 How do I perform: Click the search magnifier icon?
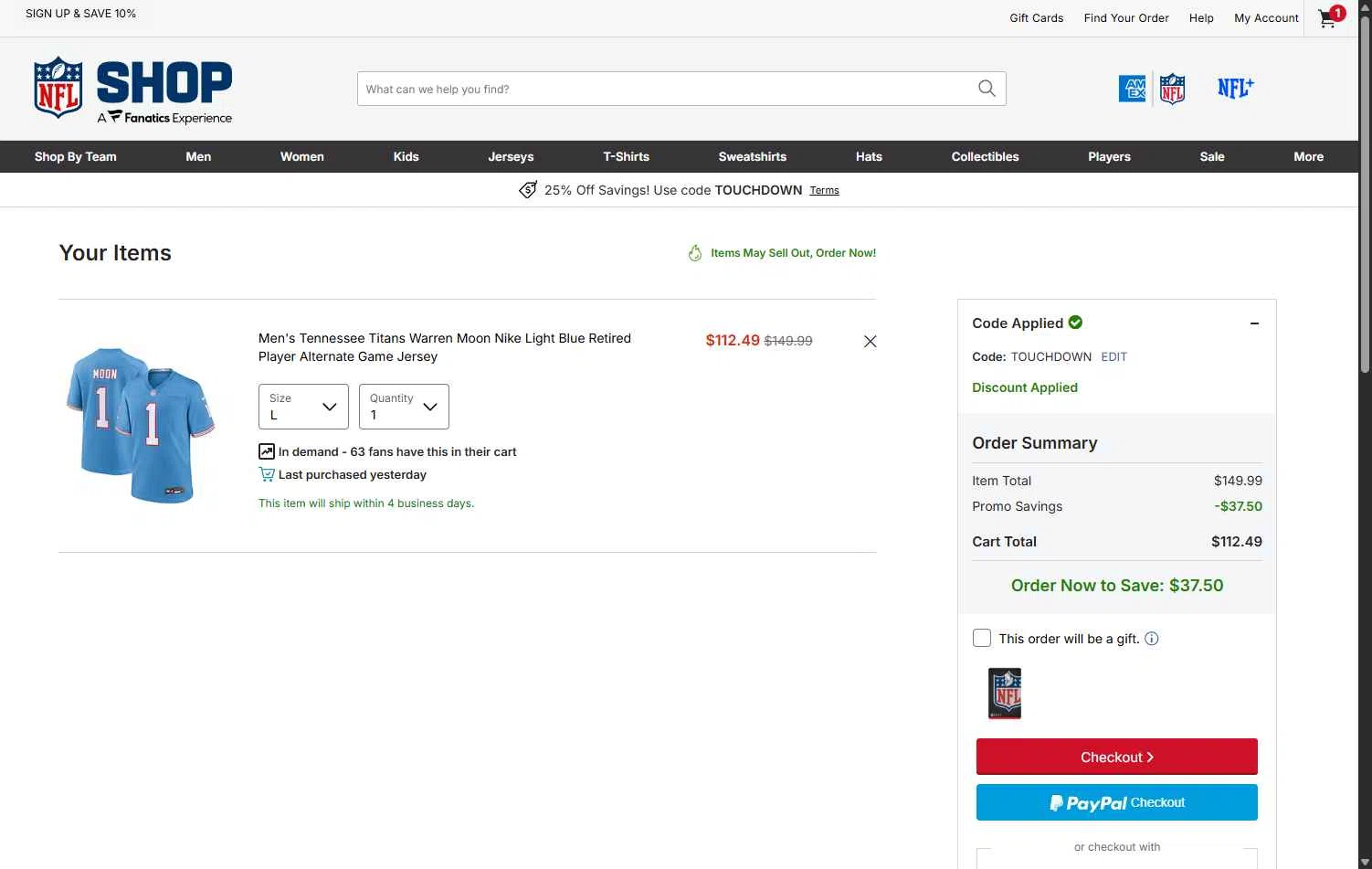point(987,89)
